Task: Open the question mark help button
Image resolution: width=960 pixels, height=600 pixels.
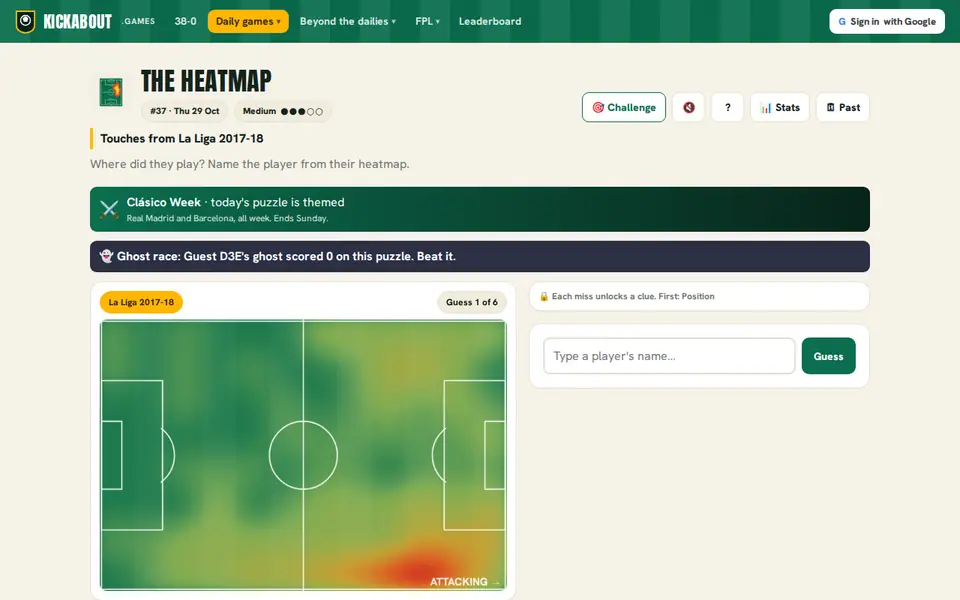Action: pos(727,107)
